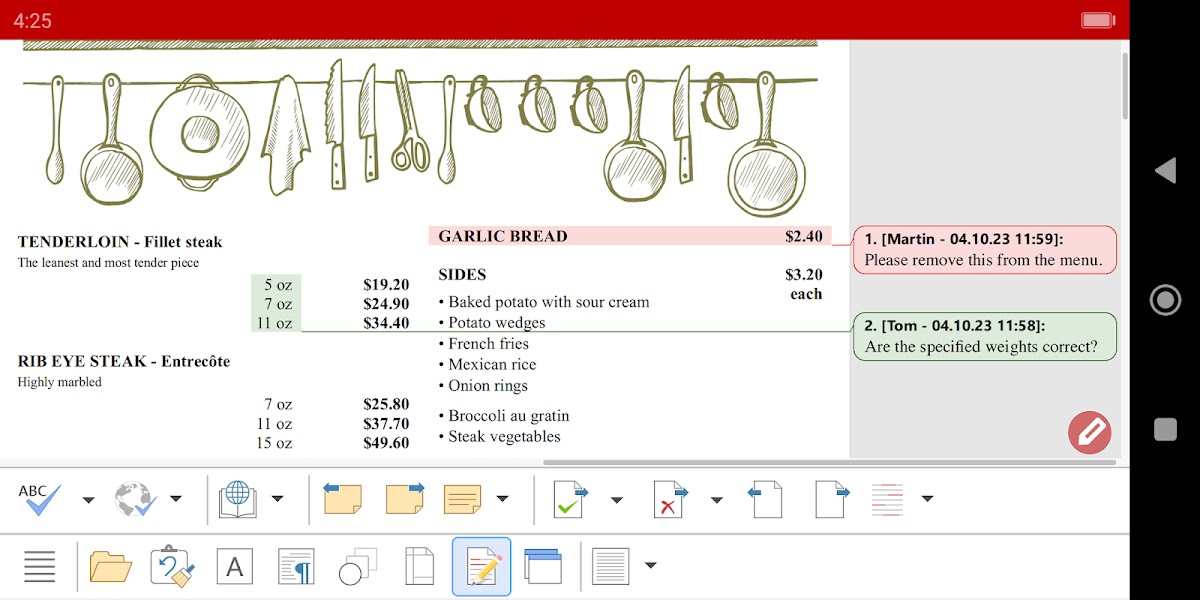
Task: Go to next tracked change
Action: coord(832,498)
